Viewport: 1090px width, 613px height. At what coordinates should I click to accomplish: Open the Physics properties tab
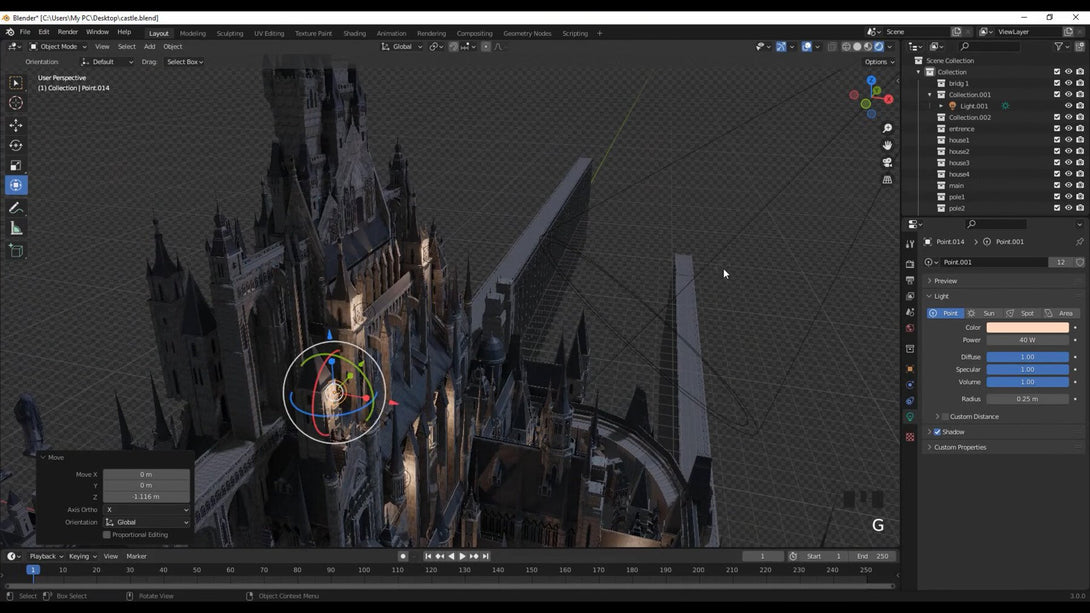[x=910, y=385]
